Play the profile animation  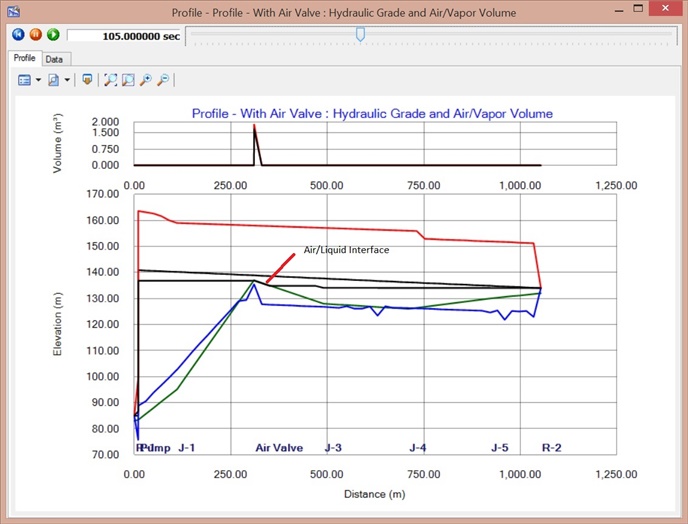[53, 35]
